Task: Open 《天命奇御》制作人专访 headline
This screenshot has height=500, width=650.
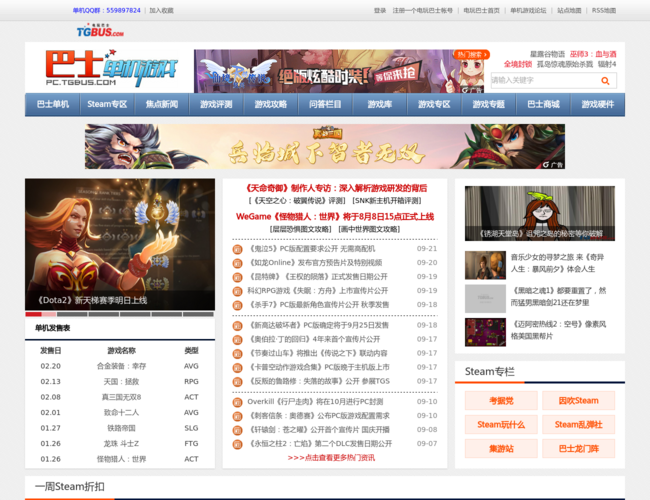Action: (336, 188)
